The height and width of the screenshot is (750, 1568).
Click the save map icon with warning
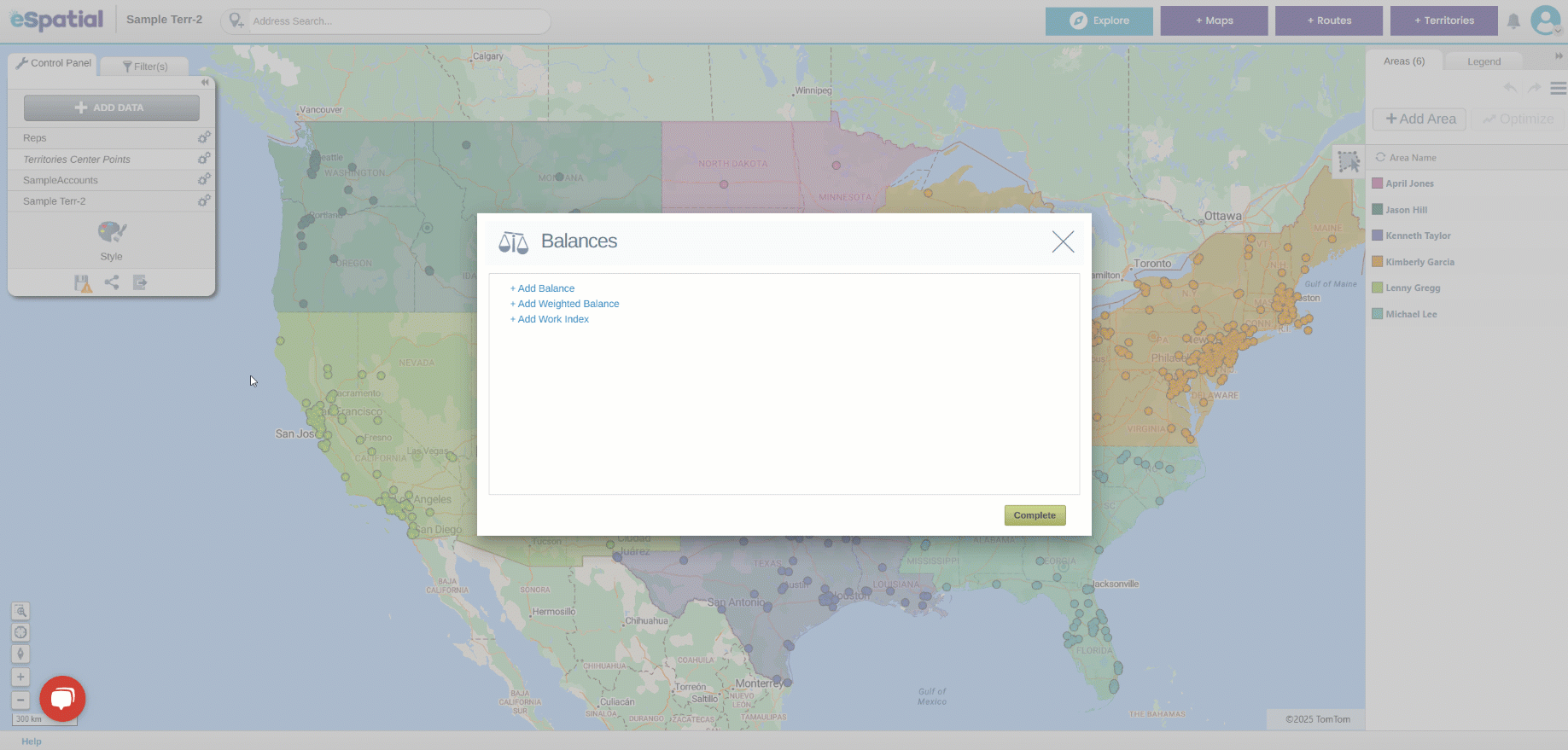(x=83, y=283)
